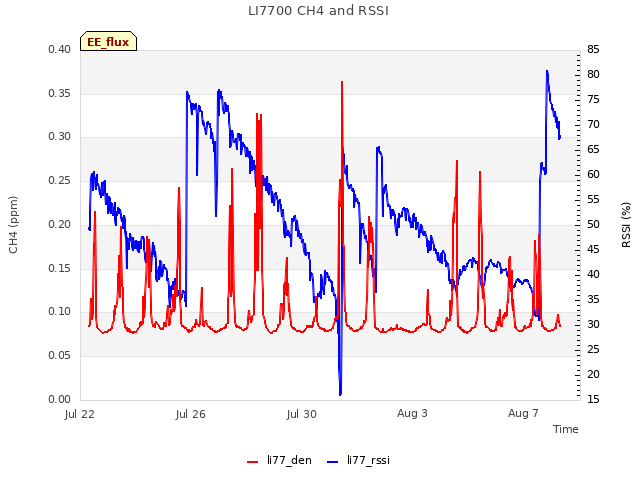The image size is (640, 480).
Task: Click the 15 value on RSSI axis
Action: pos(593,399)
